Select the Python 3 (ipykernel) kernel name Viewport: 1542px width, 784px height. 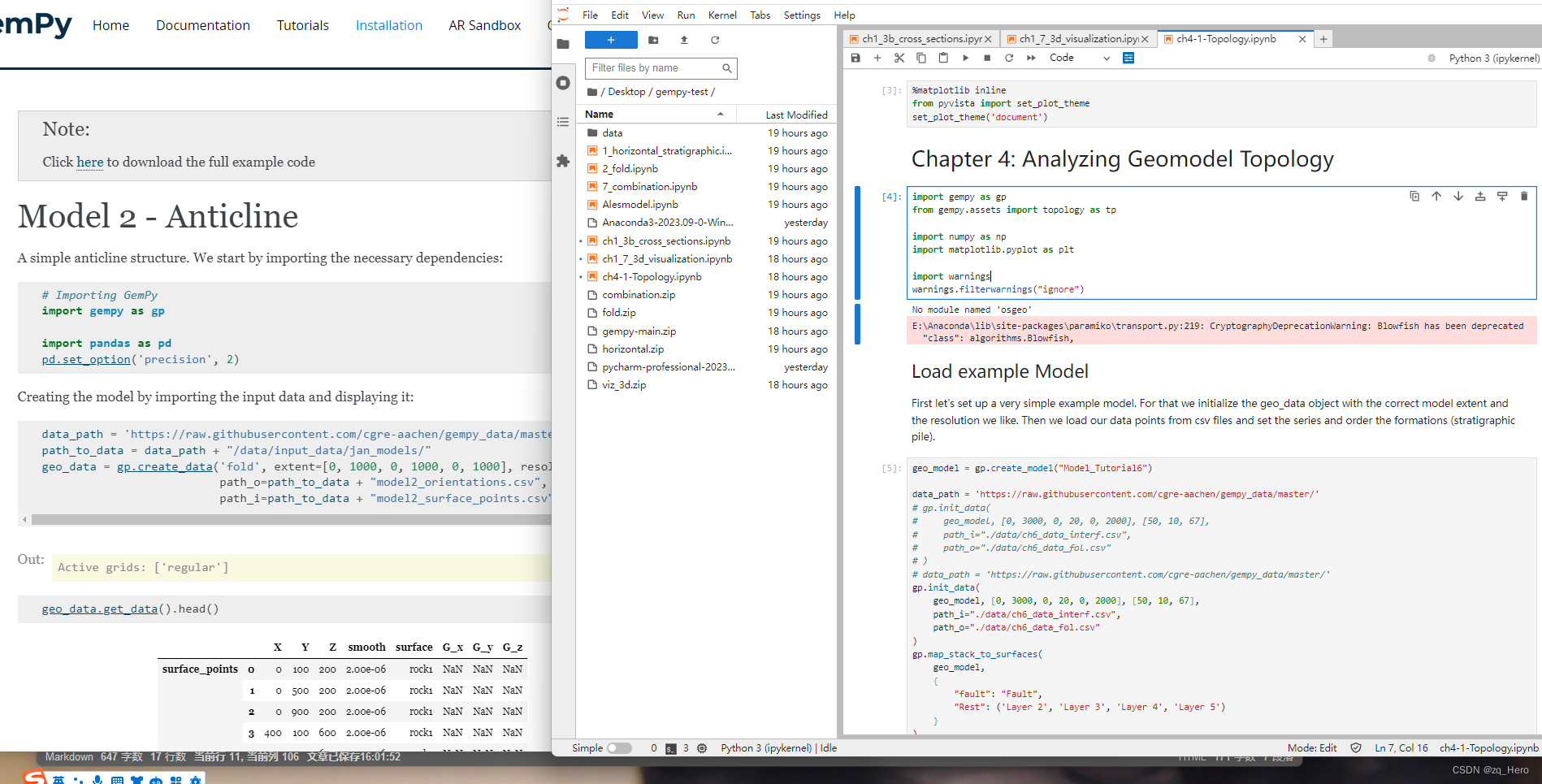1494,58
